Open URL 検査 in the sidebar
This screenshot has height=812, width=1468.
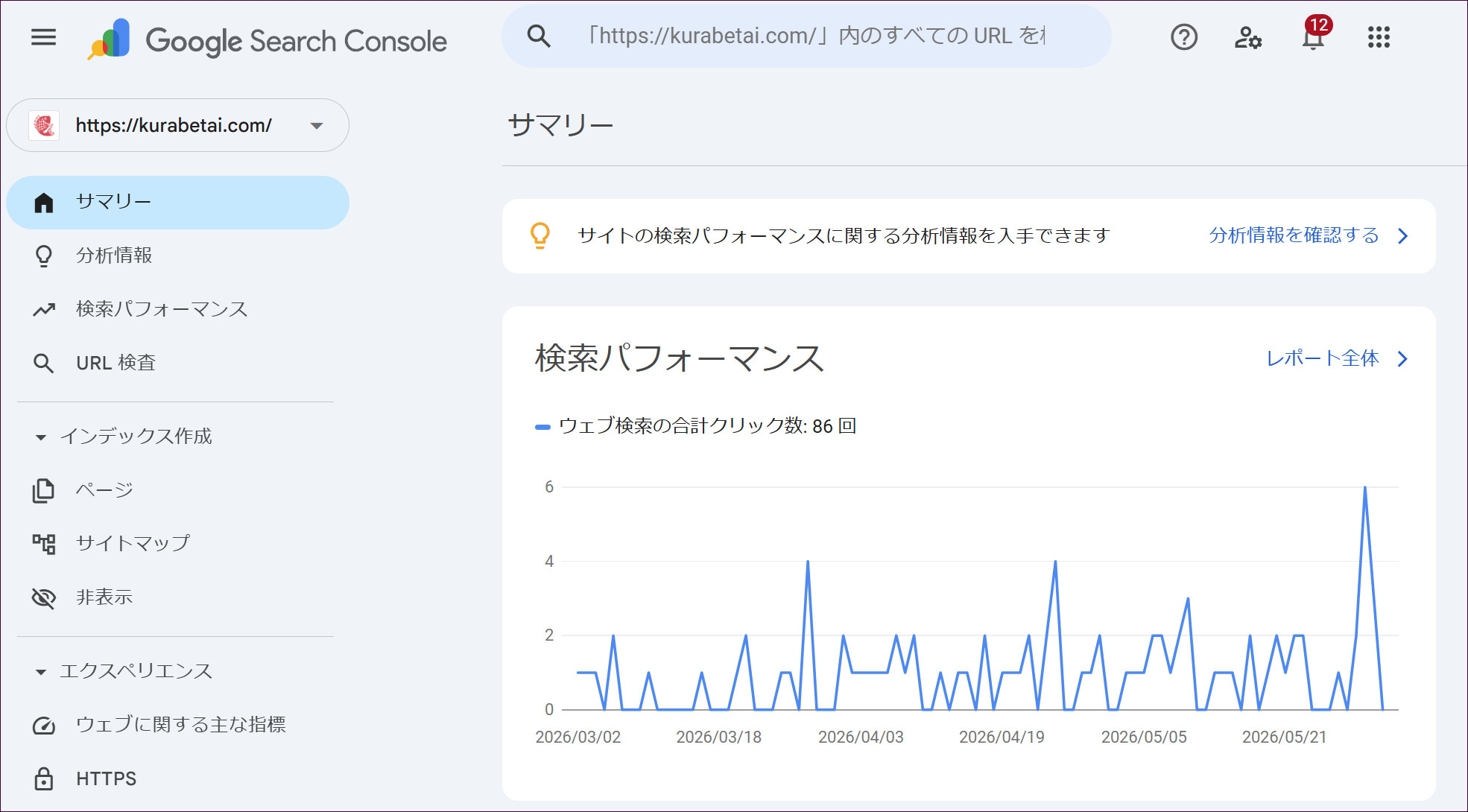pos(177,363)
